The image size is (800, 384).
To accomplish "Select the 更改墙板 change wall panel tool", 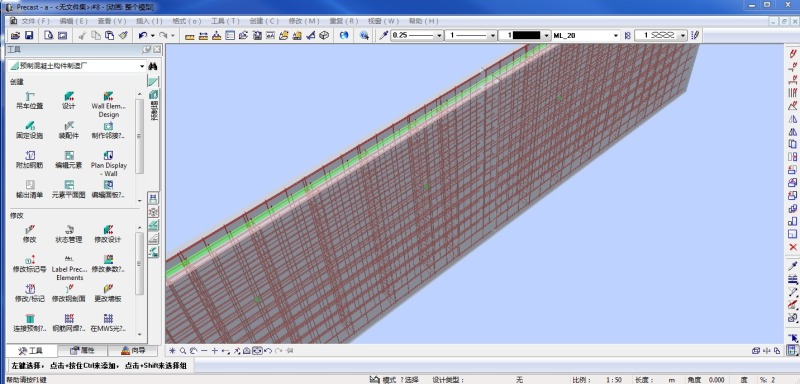I will [108, 293].
